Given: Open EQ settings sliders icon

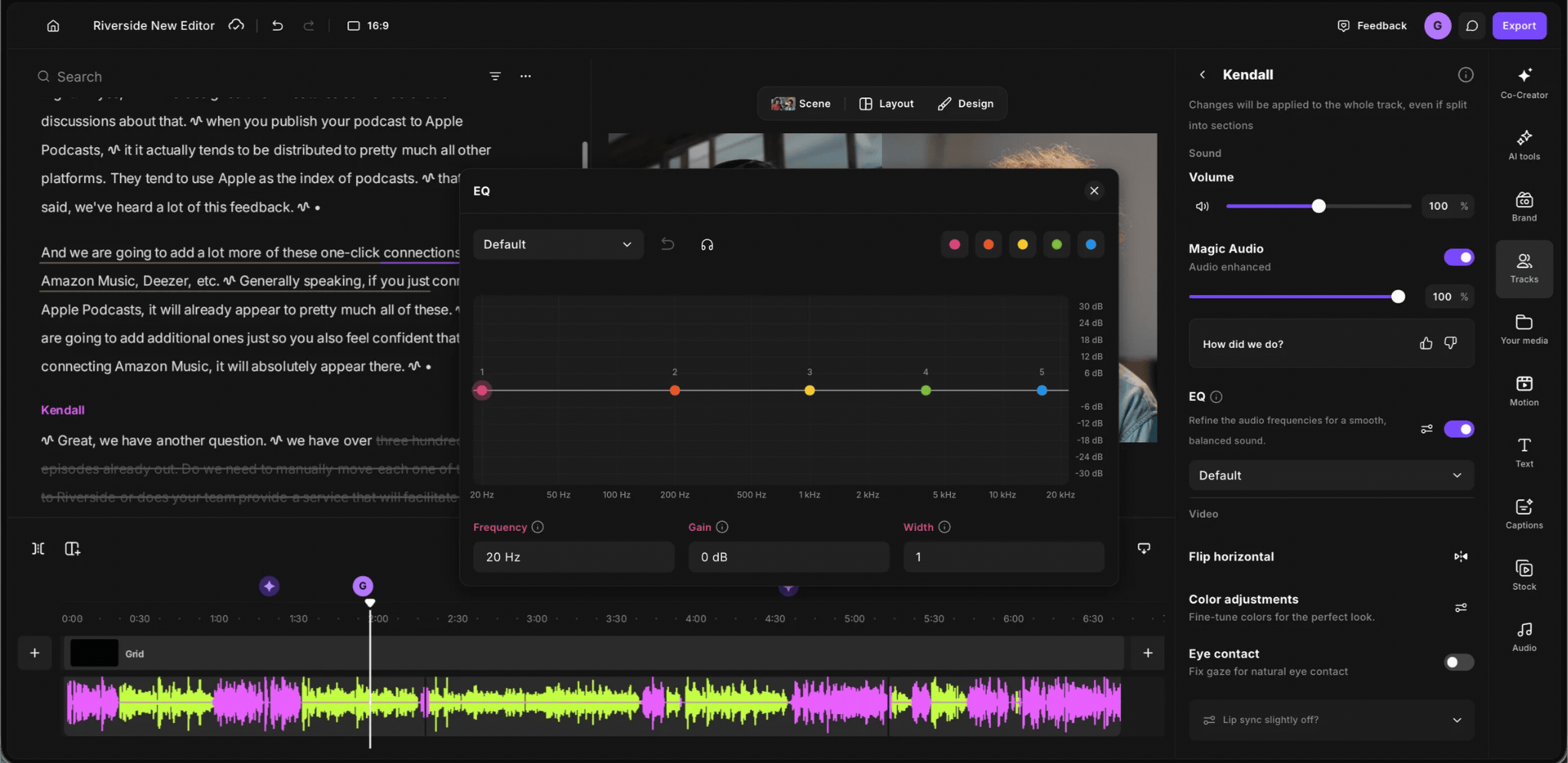Looking at the screenshot, I should click(x=1426, y=429).
